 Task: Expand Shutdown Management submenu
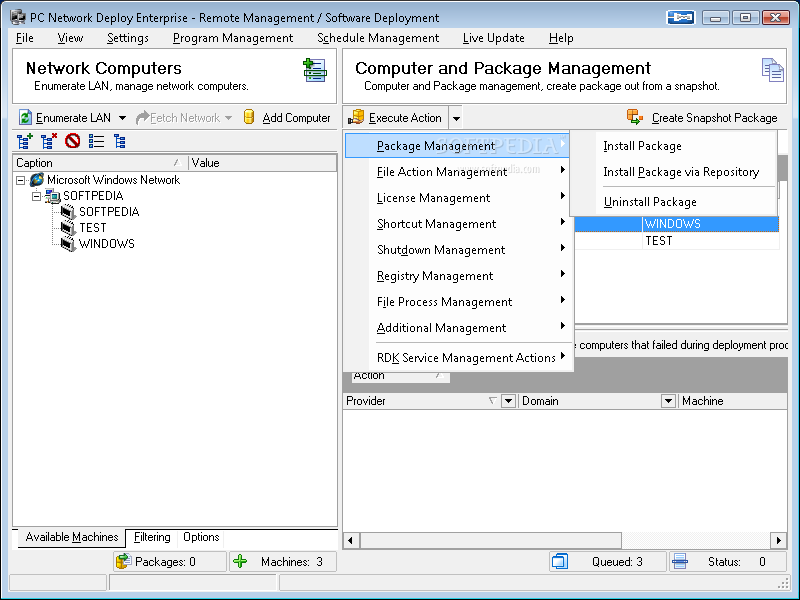(457, 250)
